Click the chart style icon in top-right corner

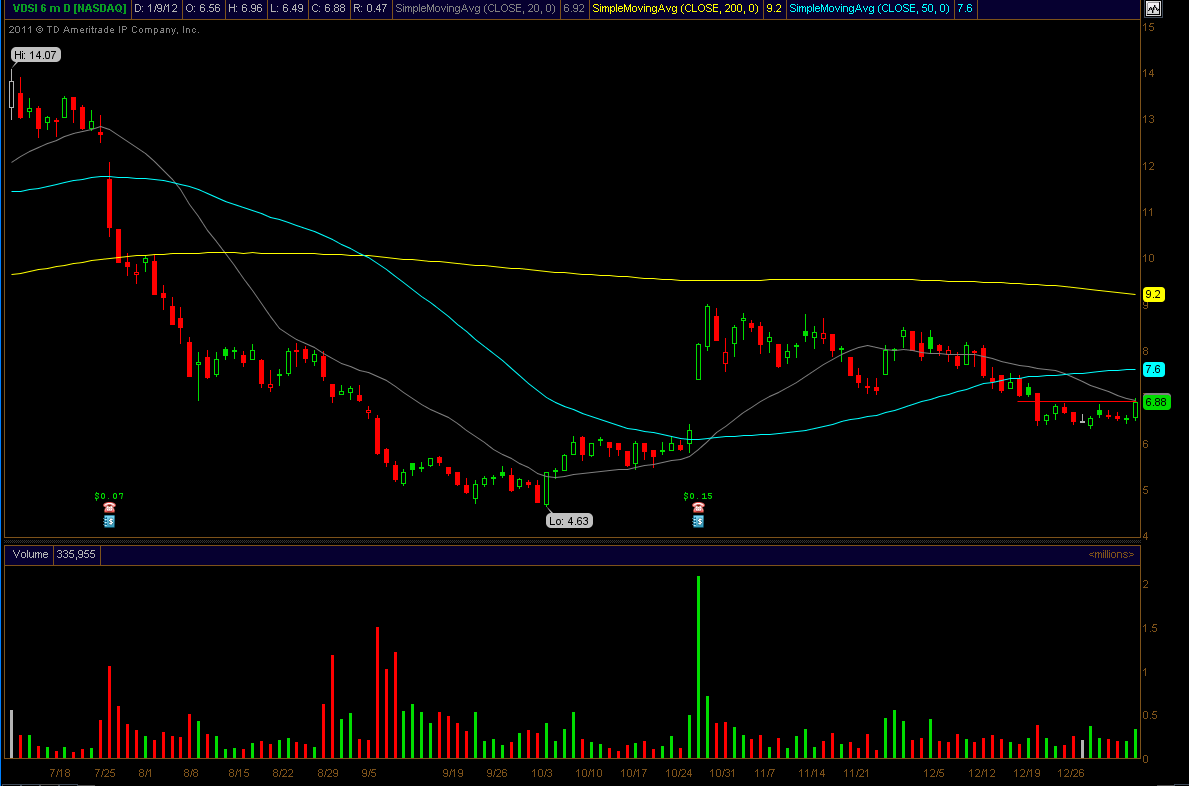click(x=1153, y=9)
